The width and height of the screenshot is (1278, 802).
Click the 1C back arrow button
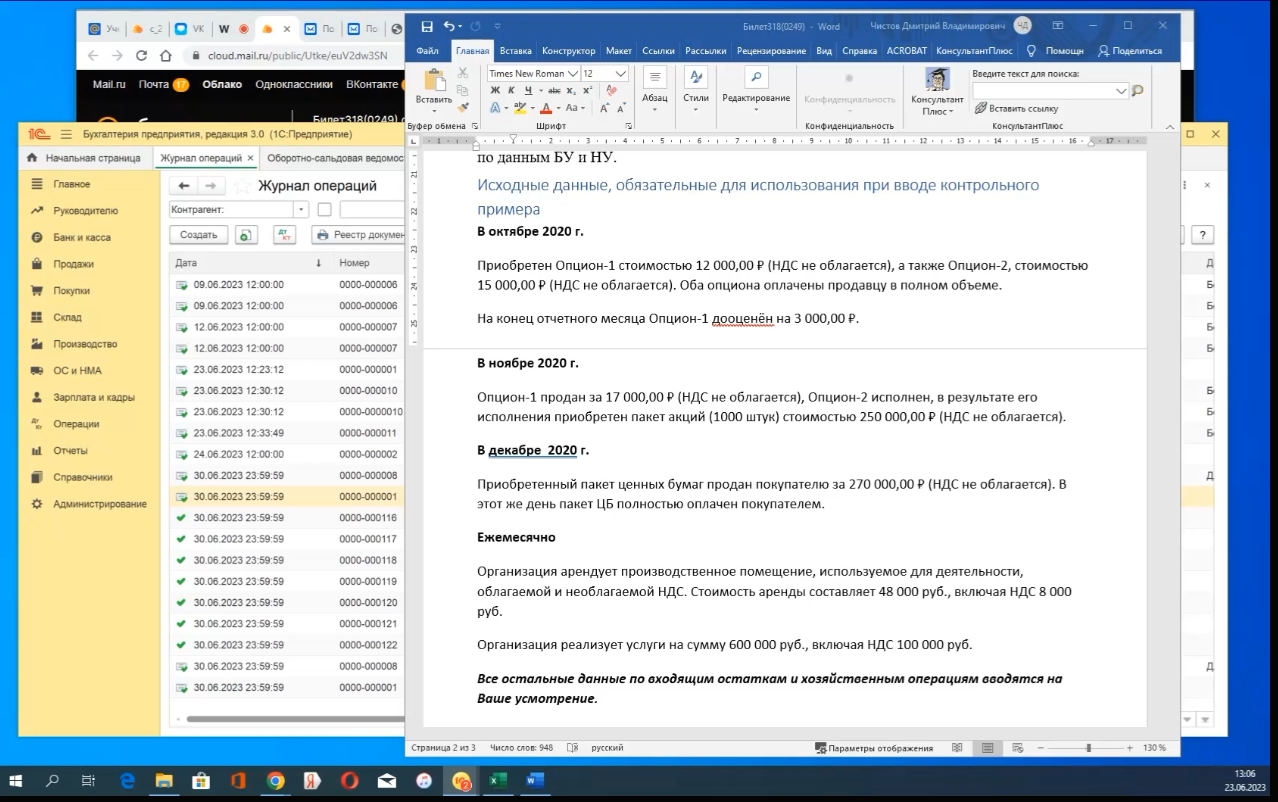[x=183, y=186]
